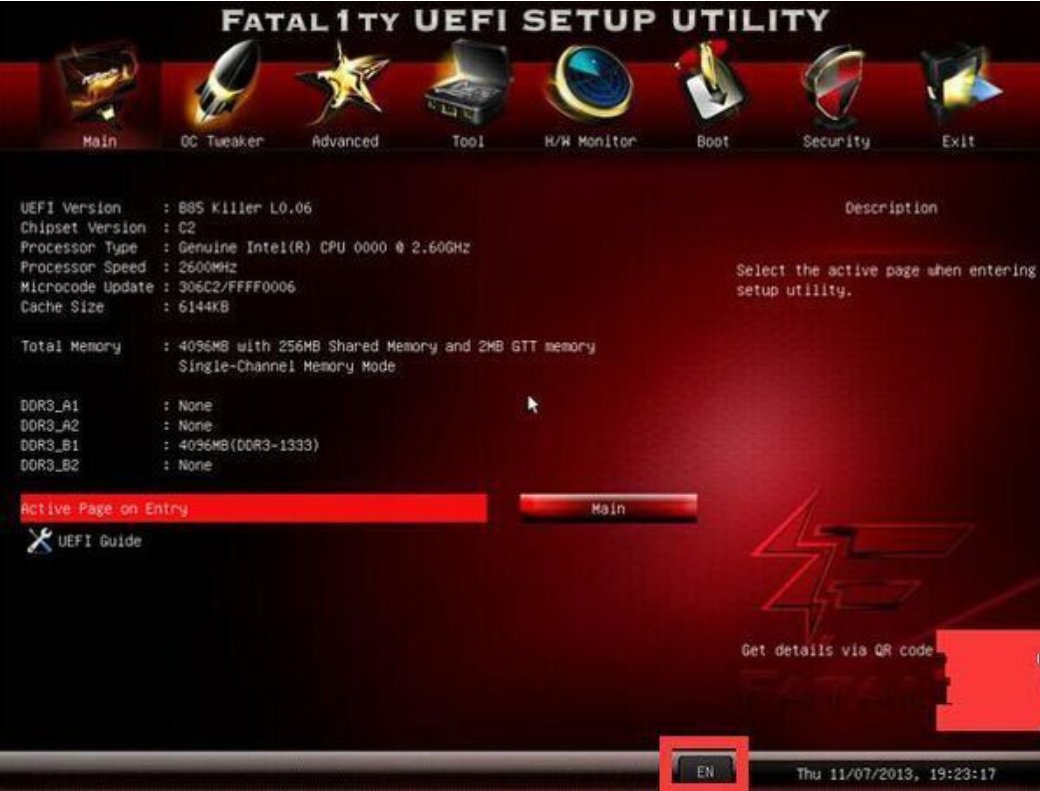Open the H/W Monitor tab label
1040x791 pixels.
point(590,141)
